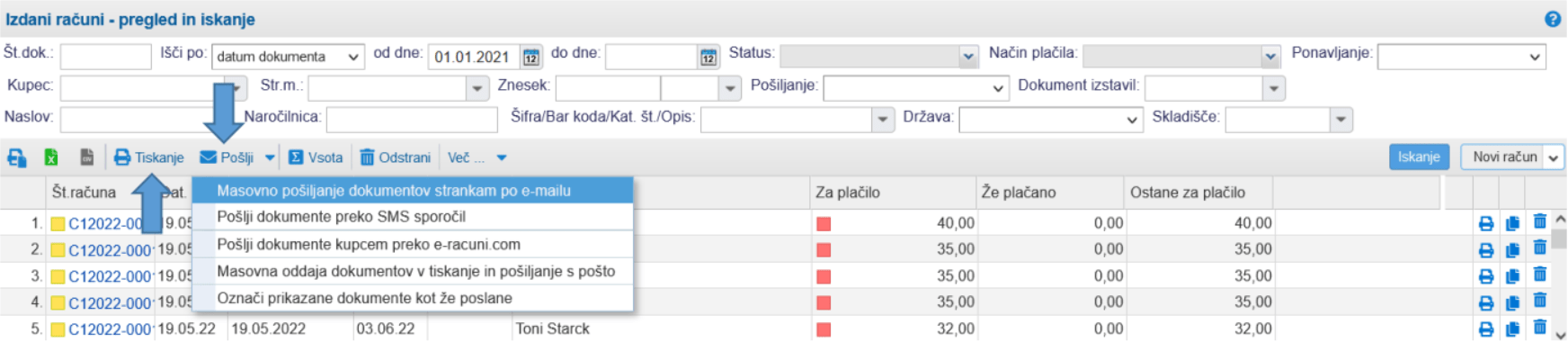This screenshot has width=1568, height=342.
Task: Expand the Ponavljanje combo box
Action: click(x=1461, y=57)
